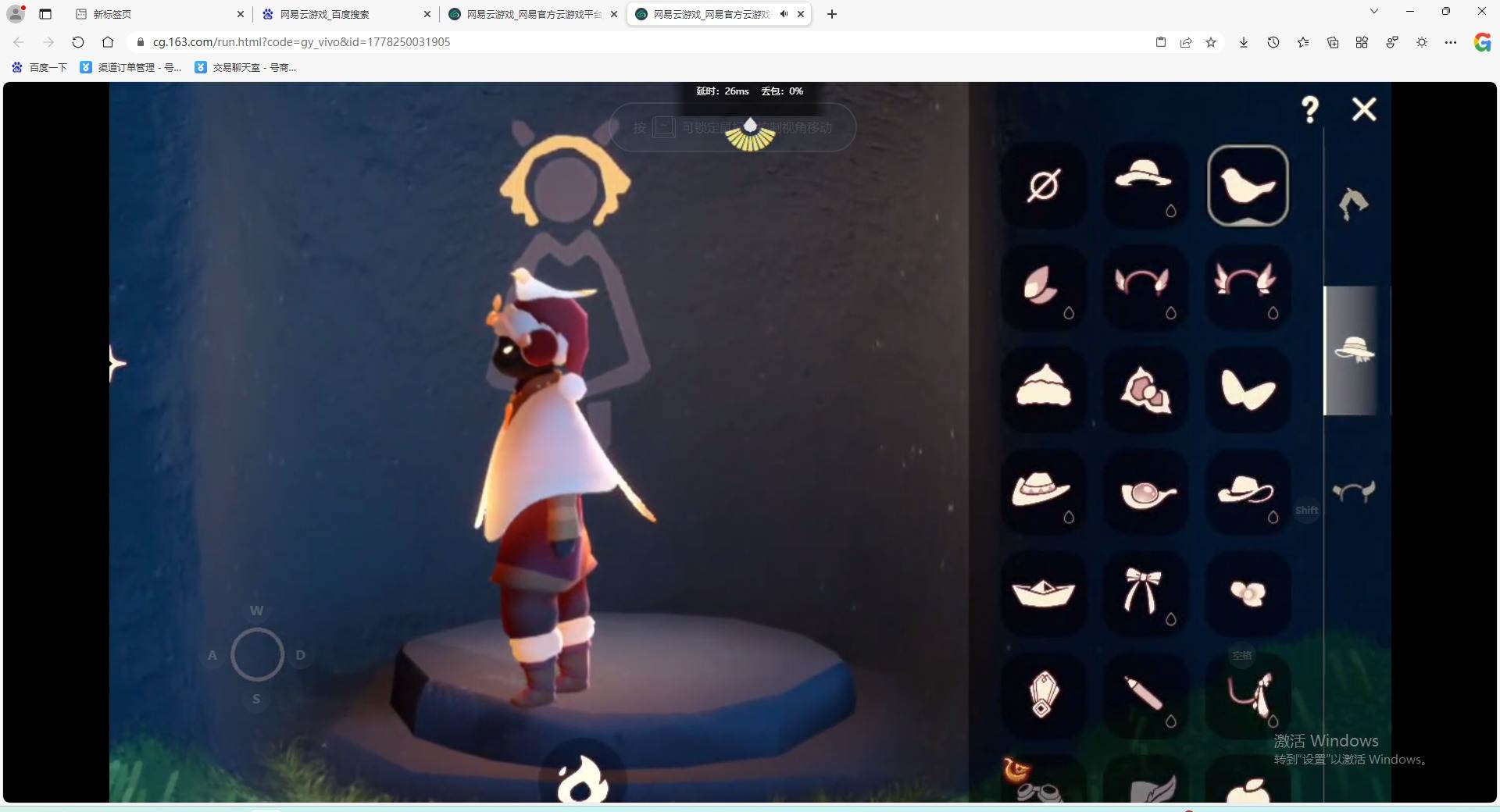Image resolution: width=1500 pixels, height=812 pixels.
Task: Choose the small flower cluster accessory
Action: pyautogui.click(x=1248, y=593)
